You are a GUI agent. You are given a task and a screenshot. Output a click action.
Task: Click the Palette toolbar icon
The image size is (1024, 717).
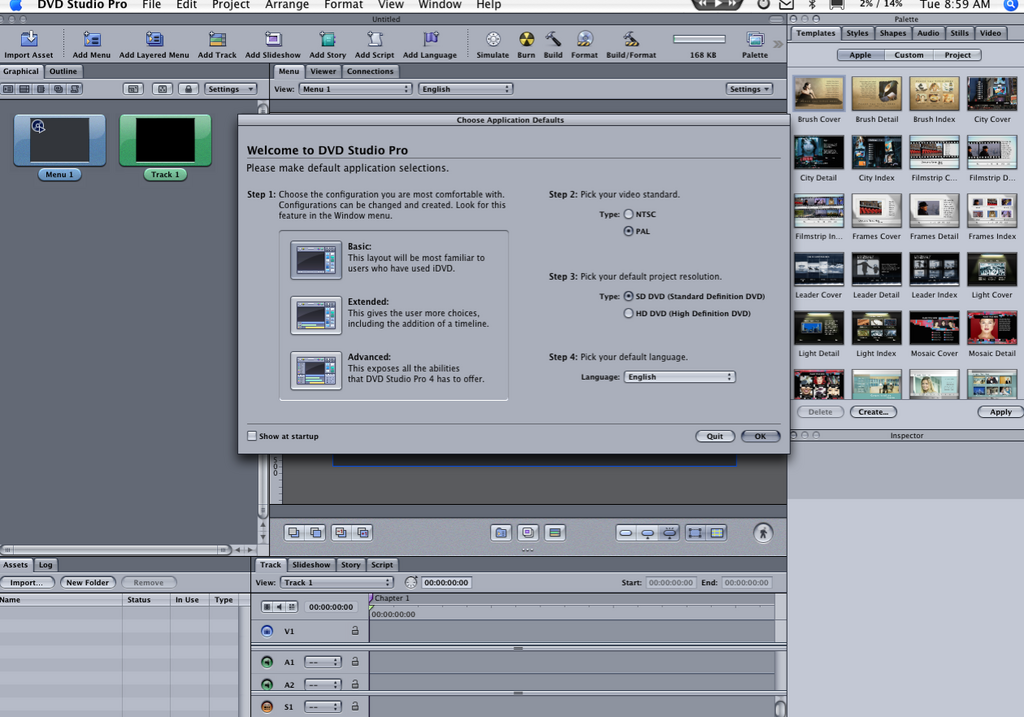(x=755, y=39)
